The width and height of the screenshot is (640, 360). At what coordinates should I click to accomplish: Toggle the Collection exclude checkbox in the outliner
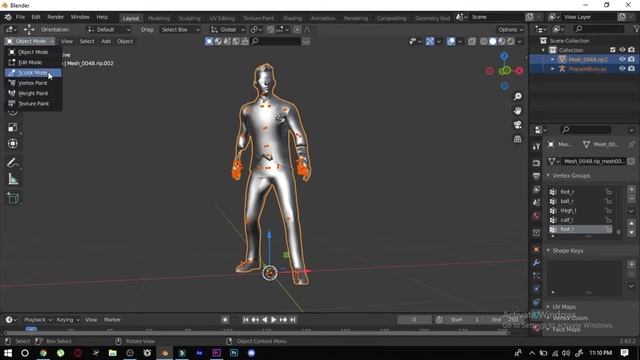coord(613,50)
